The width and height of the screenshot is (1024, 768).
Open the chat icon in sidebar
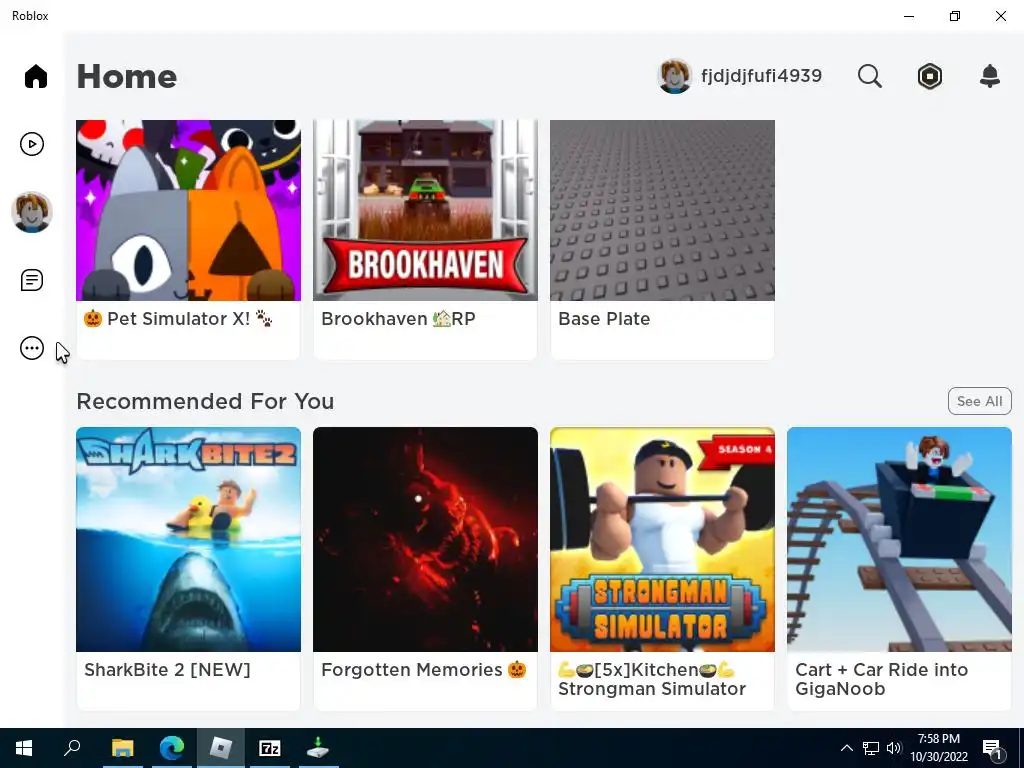32,280
